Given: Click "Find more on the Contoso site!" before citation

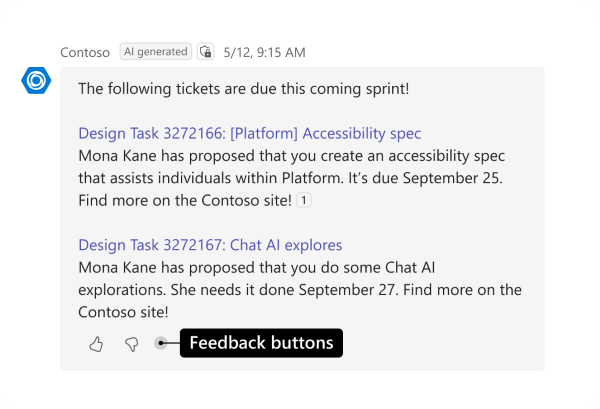Looking at the screenshot, I should (185, 201).
